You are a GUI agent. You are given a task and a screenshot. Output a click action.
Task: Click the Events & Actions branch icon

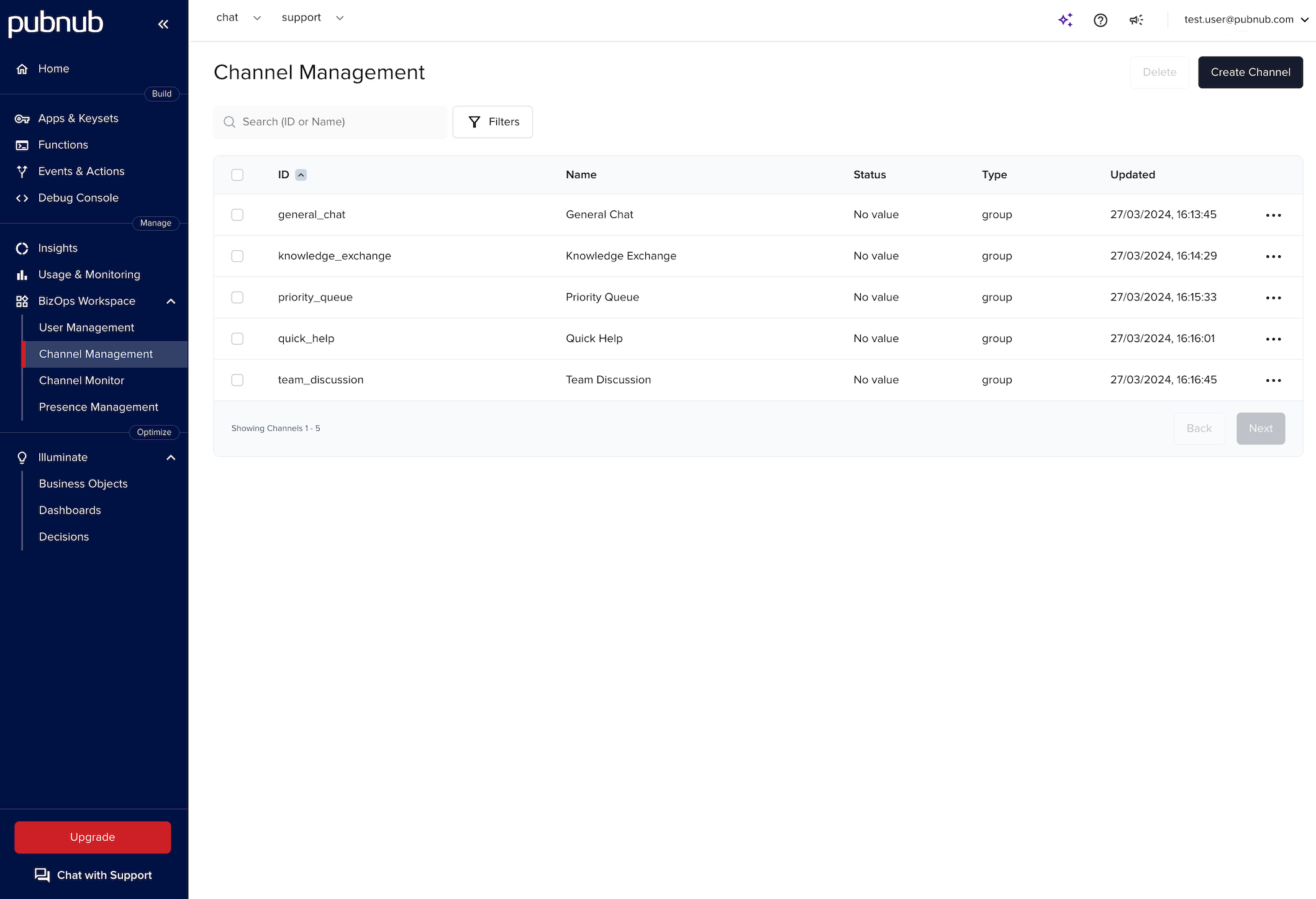pyautogui.click(x=22, y=171)
